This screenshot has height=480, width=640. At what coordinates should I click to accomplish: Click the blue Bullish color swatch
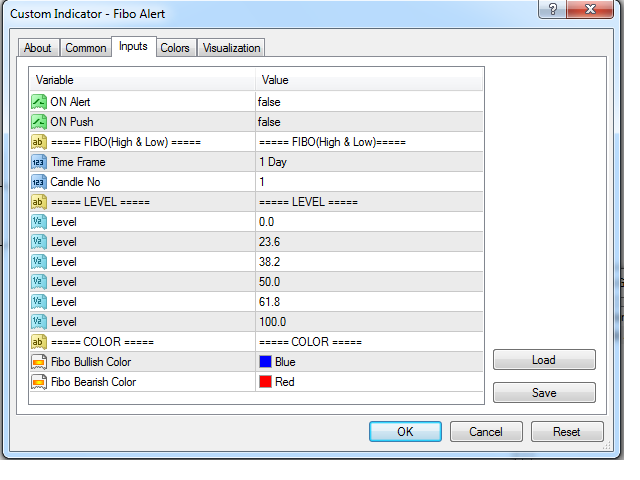point(265,362)
